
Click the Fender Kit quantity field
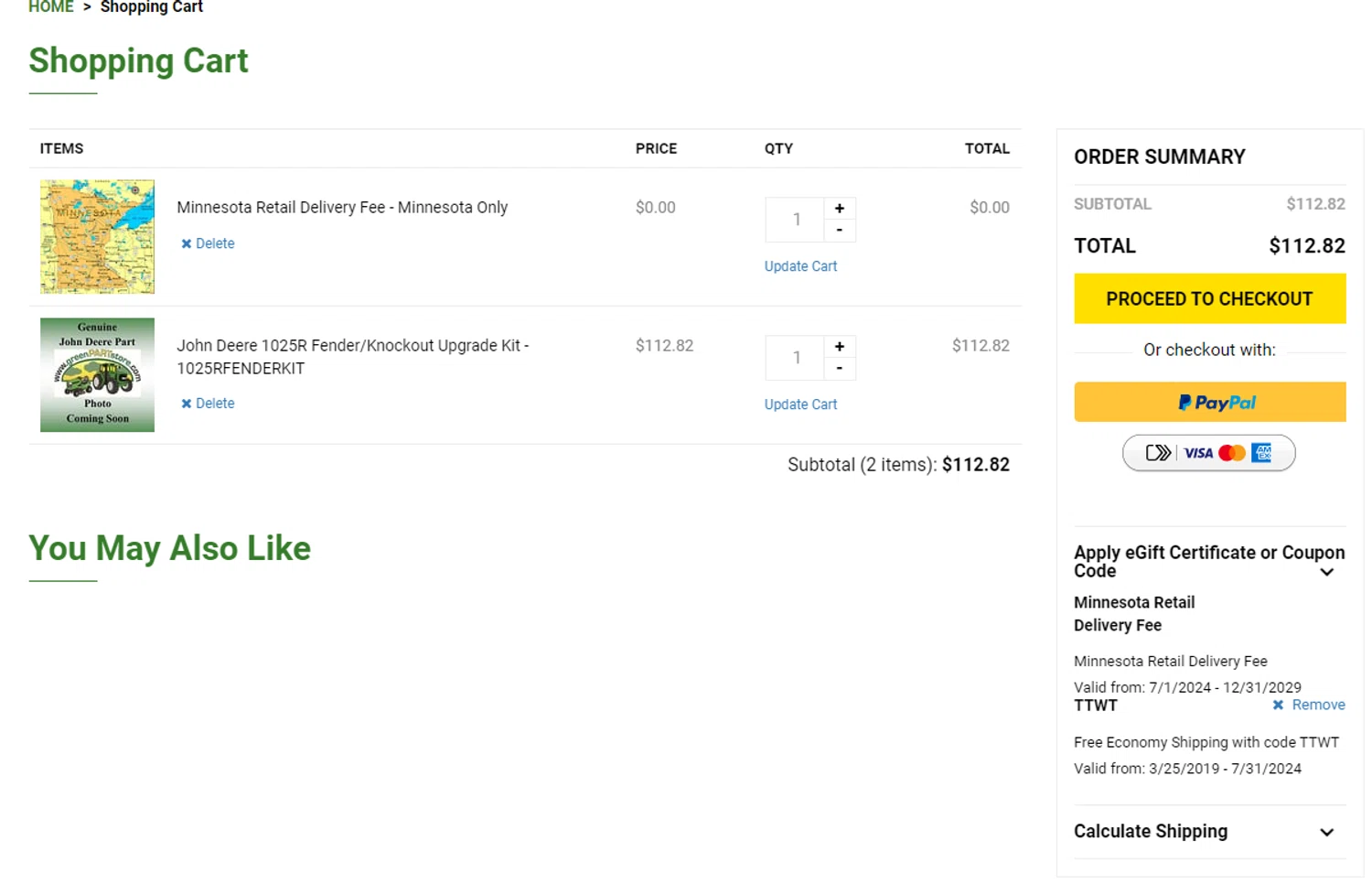796,358
